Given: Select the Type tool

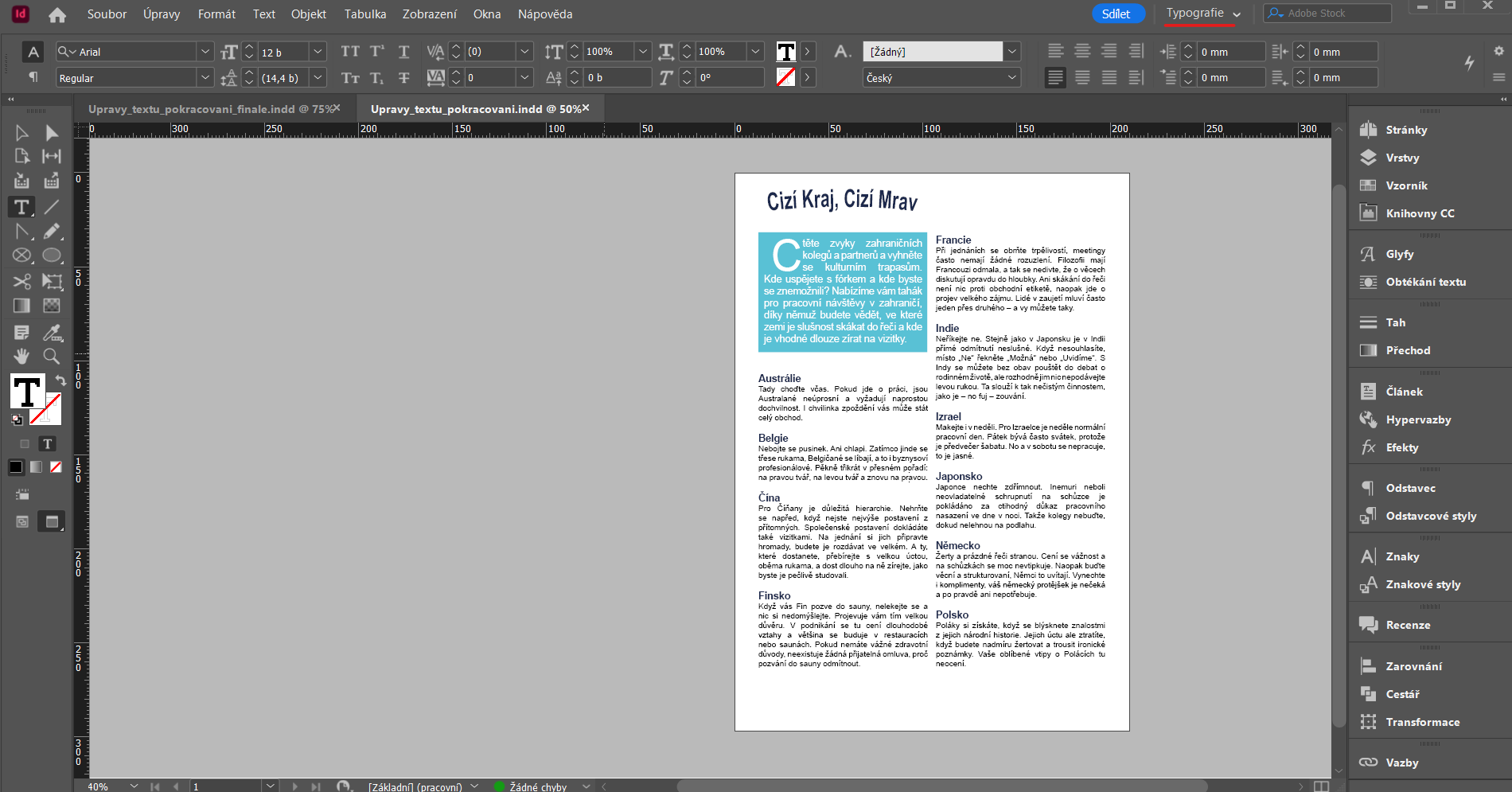Looking at the screenshot, I should pos(21,207).
